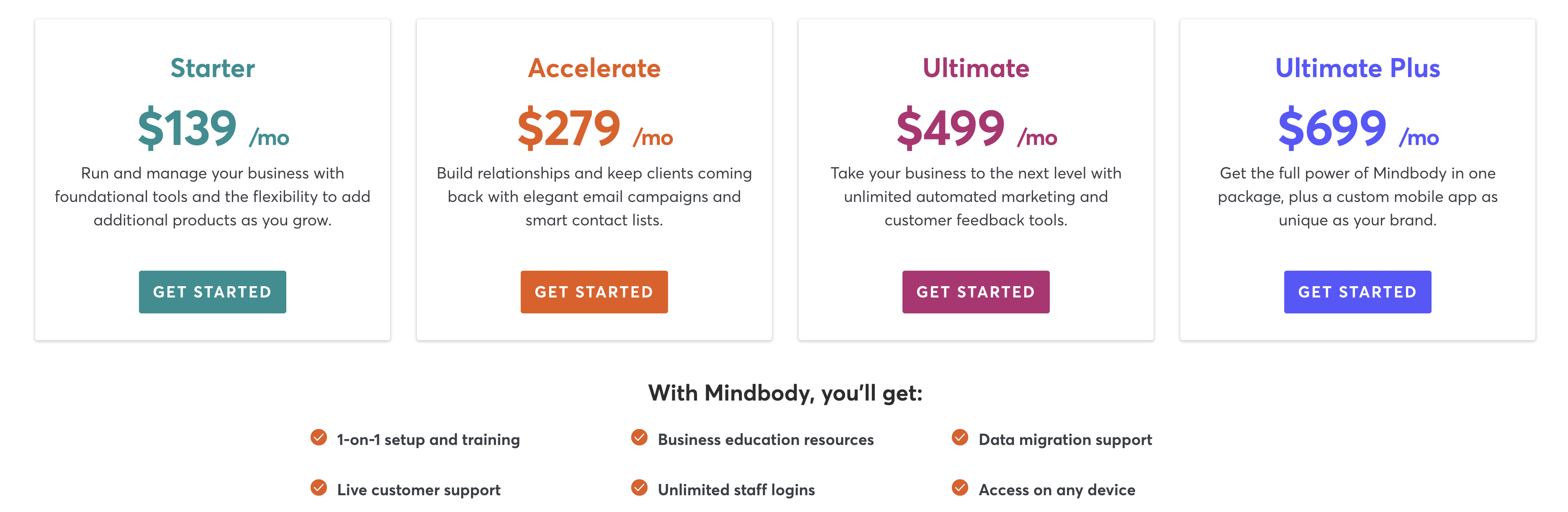Click the $139 per month price
This screenshot has height=512, width=1568.
click(x=213, y=128)
